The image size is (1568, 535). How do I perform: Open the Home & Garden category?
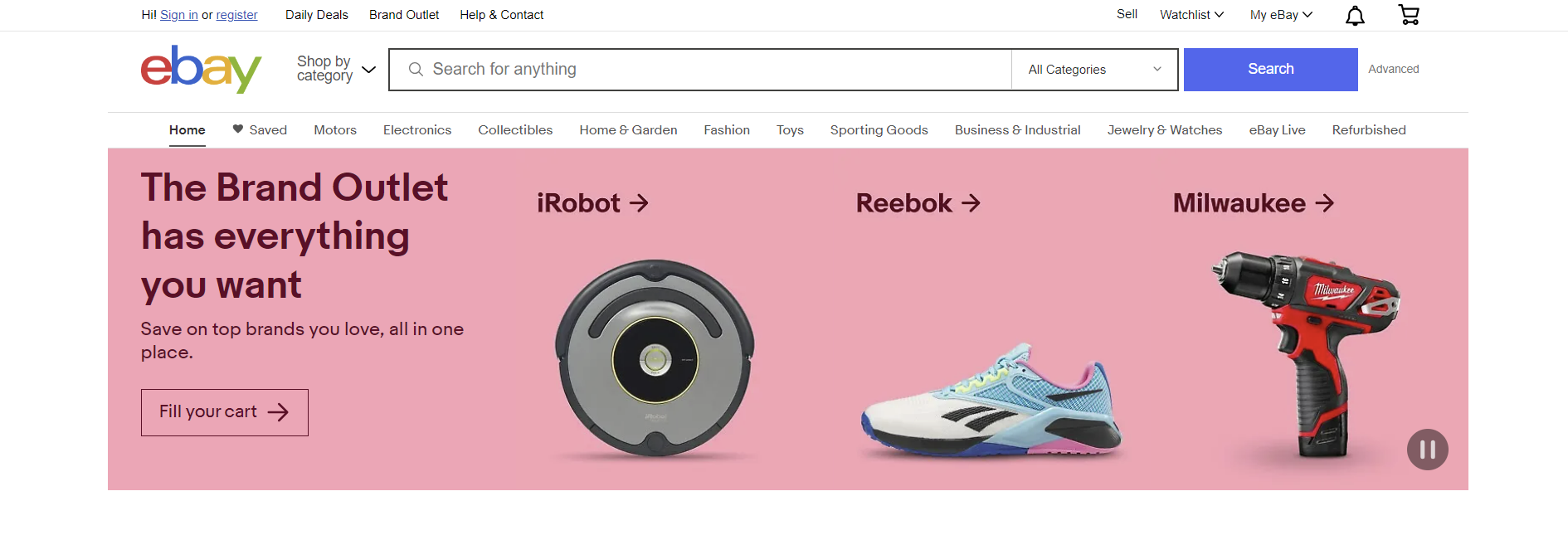[628, 130]
